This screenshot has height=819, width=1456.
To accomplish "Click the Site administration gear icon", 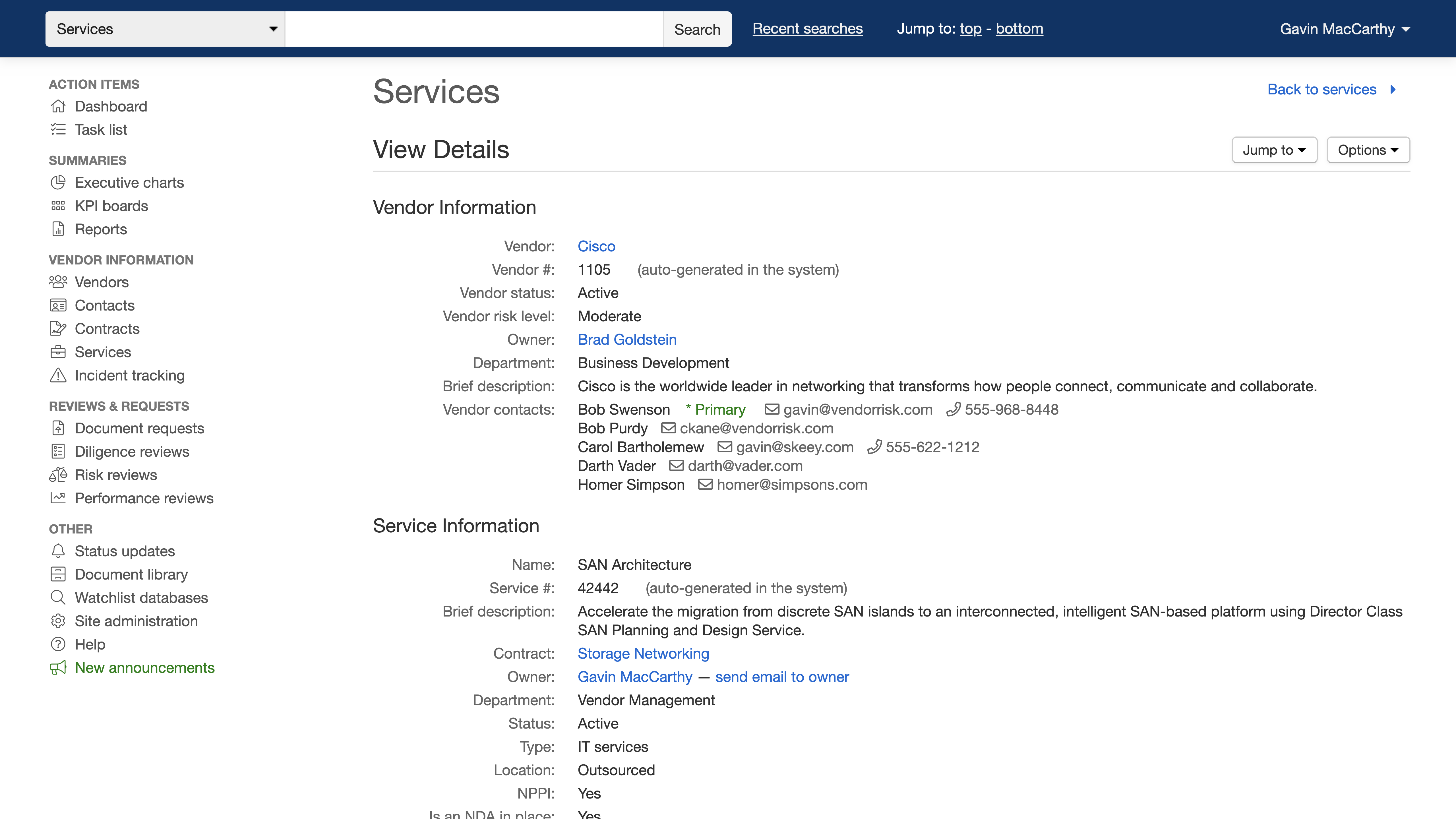I will click(58, 621).
